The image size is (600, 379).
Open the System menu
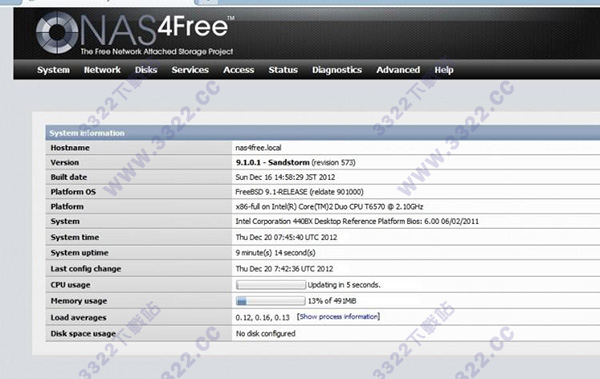point(53,70)
